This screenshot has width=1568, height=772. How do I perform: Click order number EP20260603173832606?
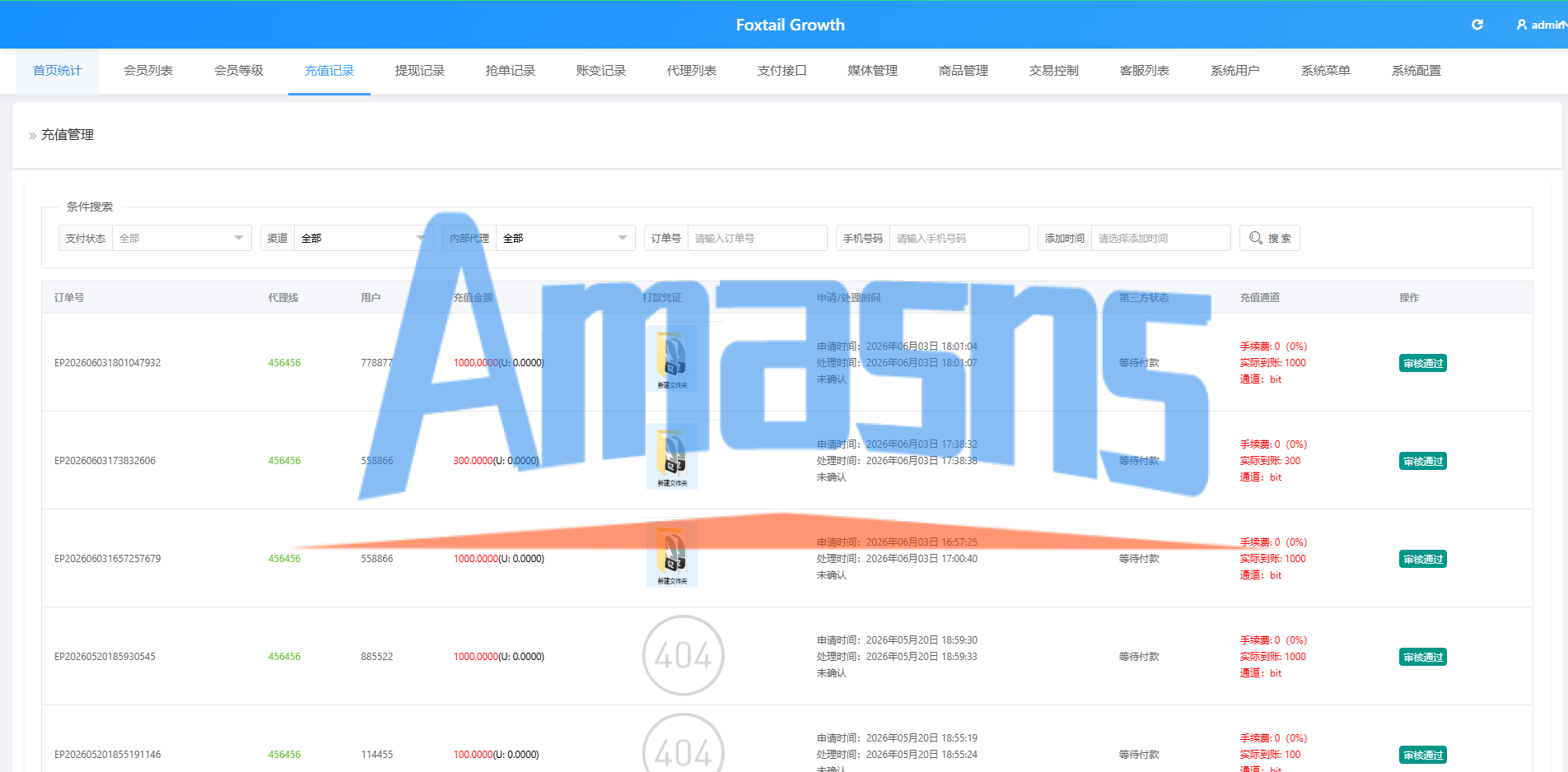click(x=105, y=461)
